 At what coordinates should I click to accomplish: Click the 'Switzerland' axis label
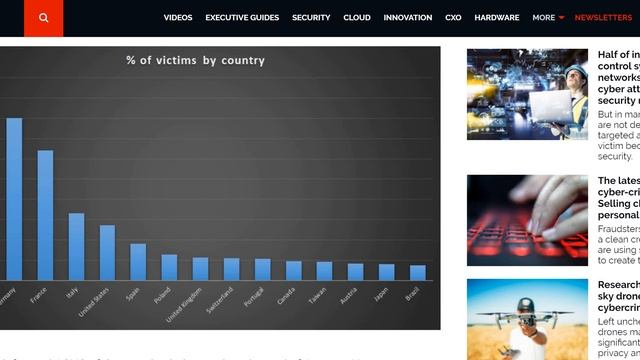pyautogui.click(x=220, y=300)
